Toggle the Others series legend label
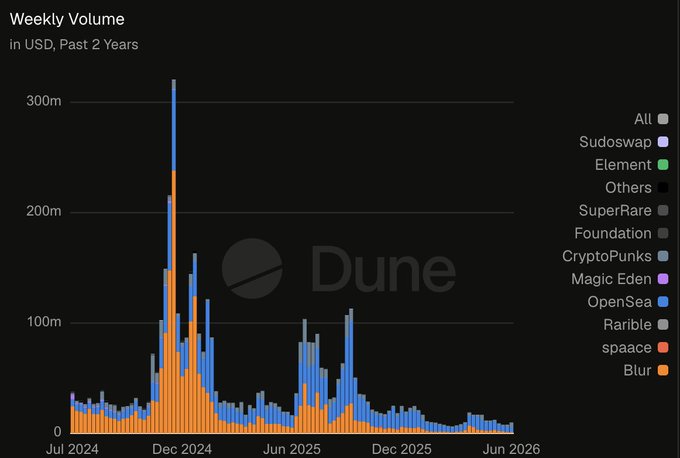The image size is (680, 458). (x=628, y=188)
